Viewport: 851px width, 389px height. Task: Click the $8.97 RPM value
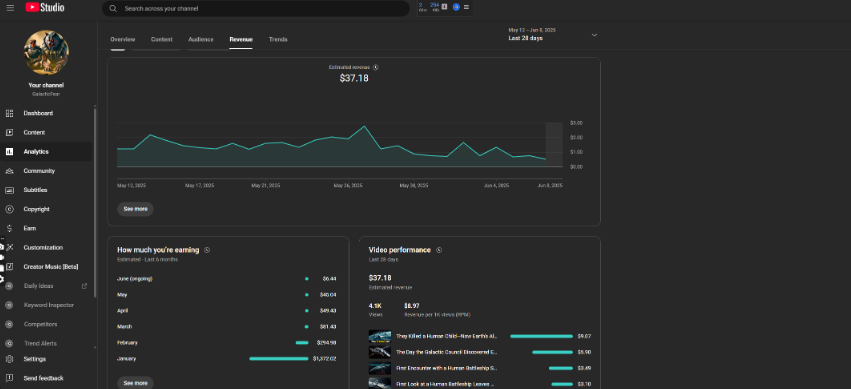(x=411, y=306)
